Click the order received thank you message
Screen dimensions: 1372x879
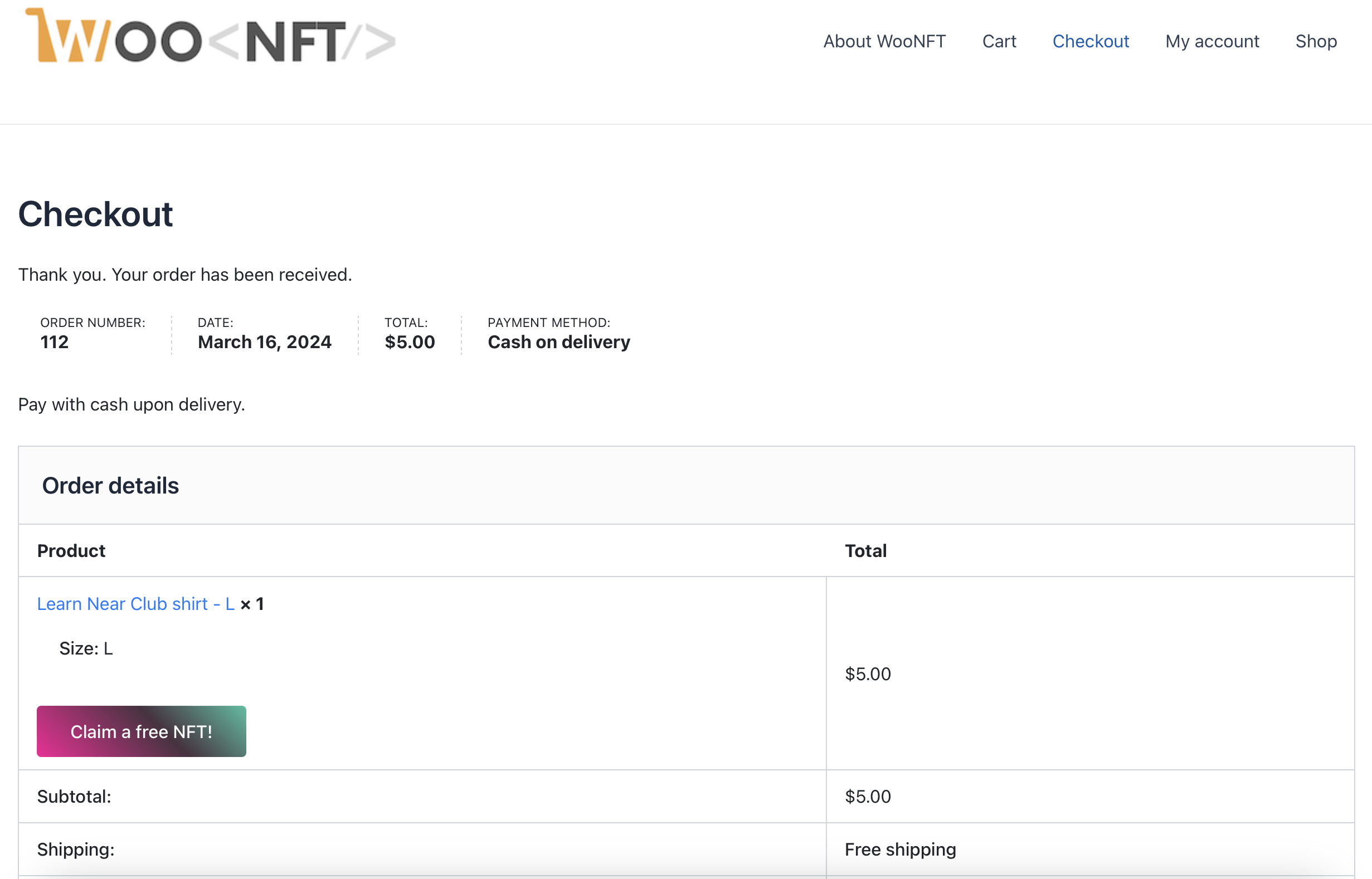coord(185,275)
